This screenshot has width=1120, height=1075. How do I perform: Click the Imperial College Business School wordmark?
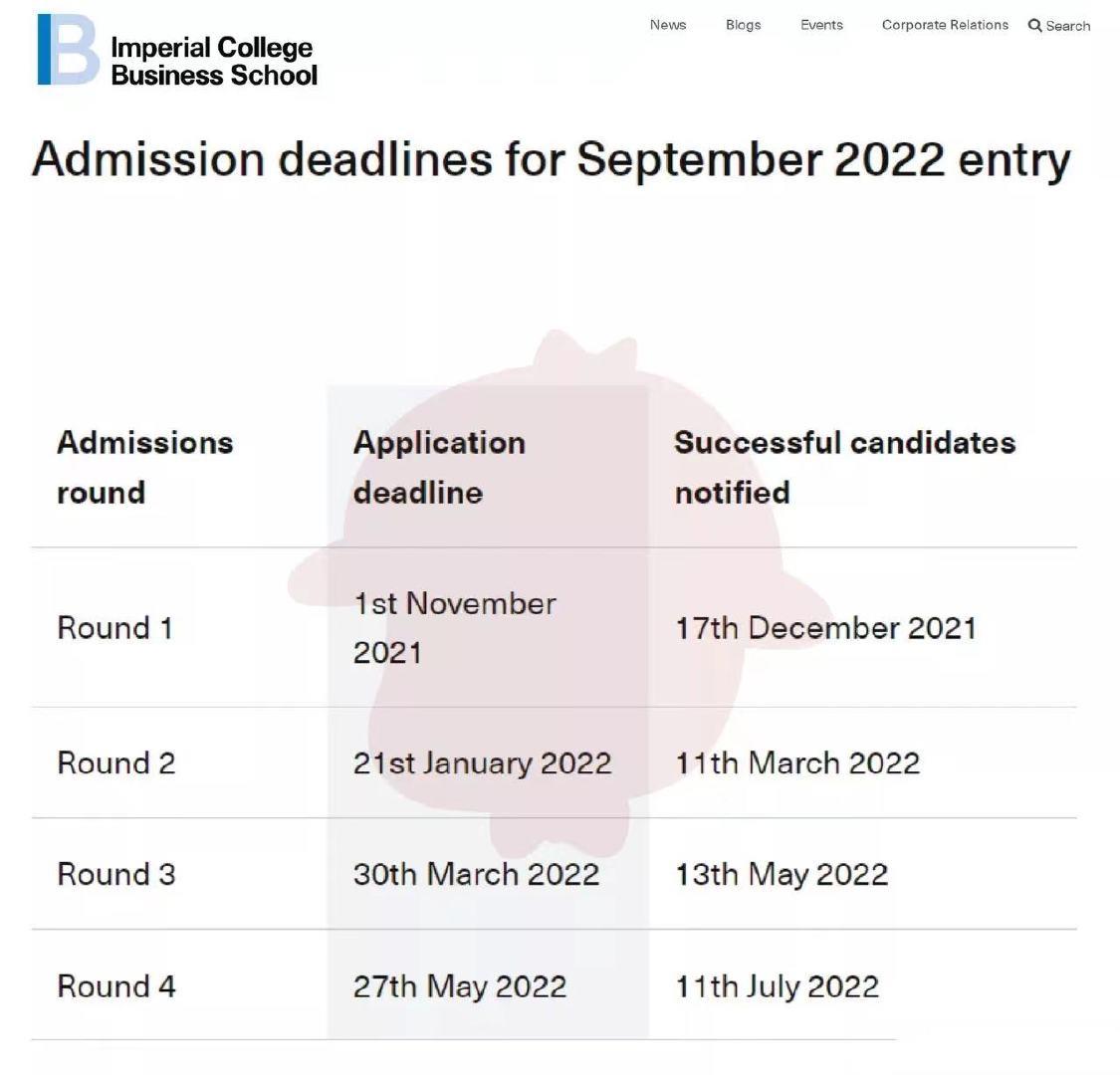click(213, 62)
